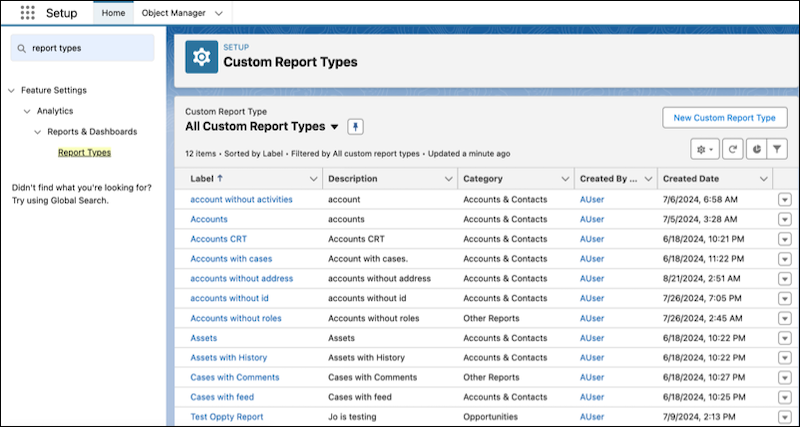Click the Setup gear icon in header
Screen dimensions: 800x427
pyautogui.click(x=201, y=58)
